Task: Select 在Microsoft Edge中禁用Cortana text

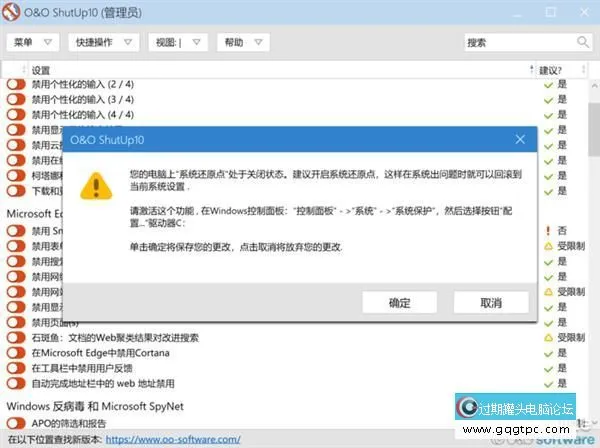Action: 101,353
